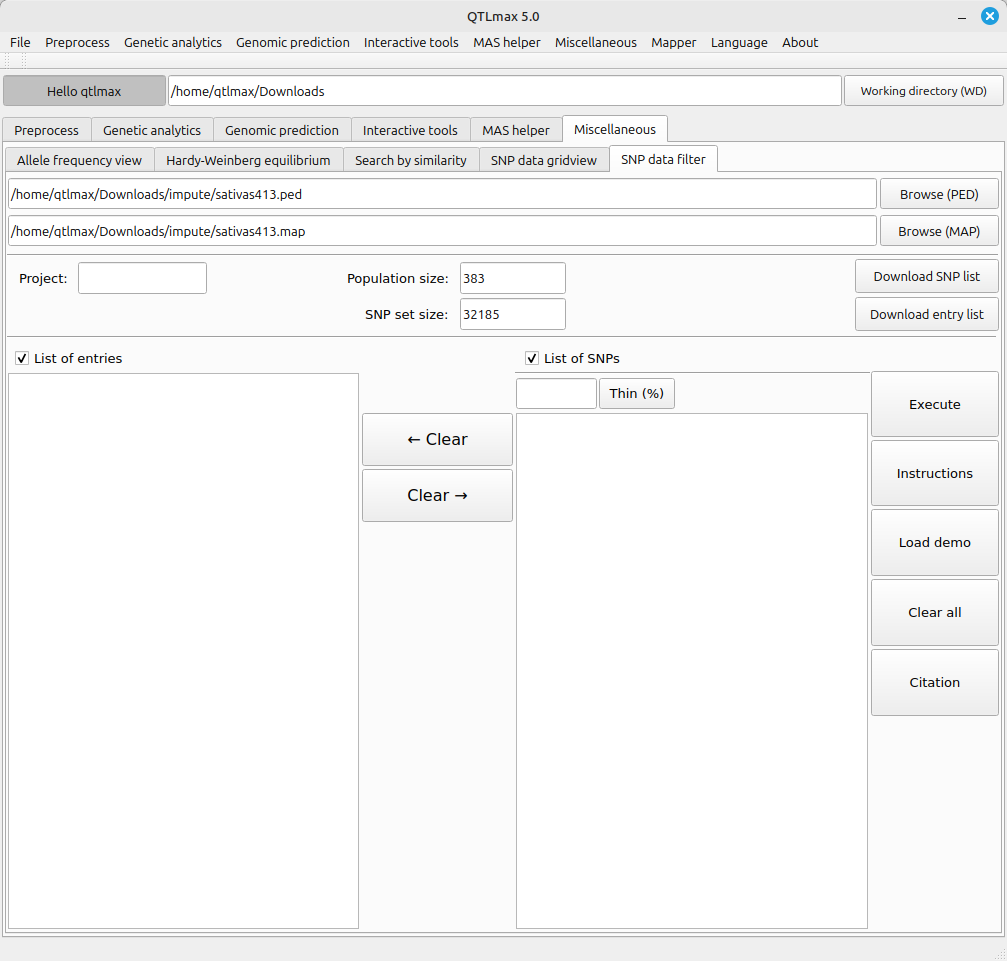Click the Load demo button
This screenshot has width=1007, height=961.
click(934, 542)
